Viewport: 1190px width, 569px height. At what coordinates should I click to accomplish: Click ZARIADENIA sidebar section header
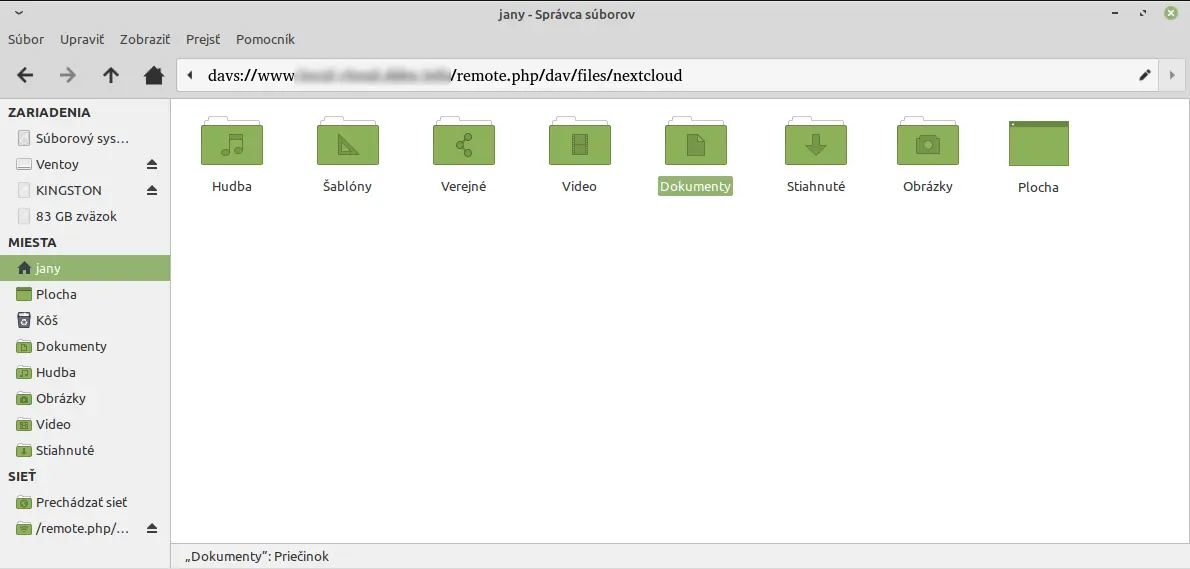click(49, 112)
